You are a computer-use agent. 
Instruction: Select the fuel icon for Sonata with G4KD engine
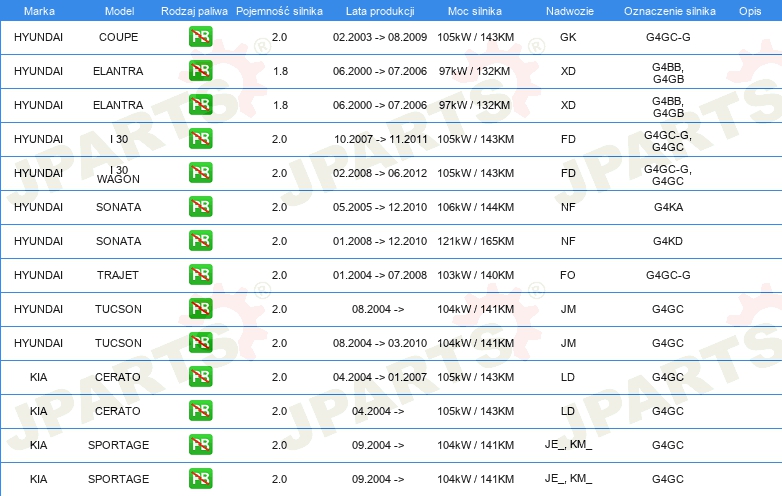[x=200, y=241]
